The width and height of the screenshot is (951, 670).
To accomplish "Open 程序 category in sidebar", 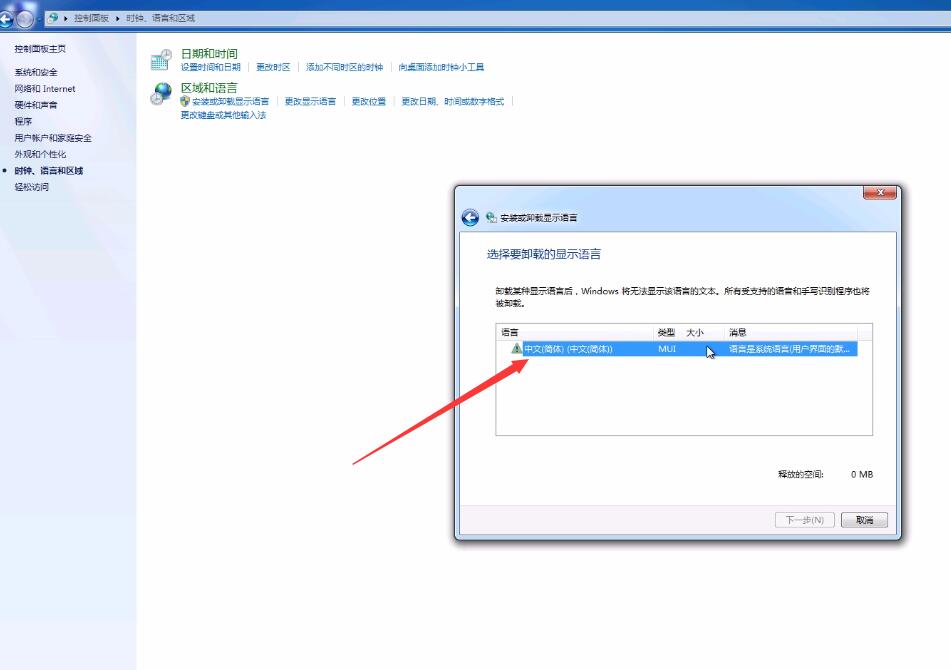I will 23,121.
